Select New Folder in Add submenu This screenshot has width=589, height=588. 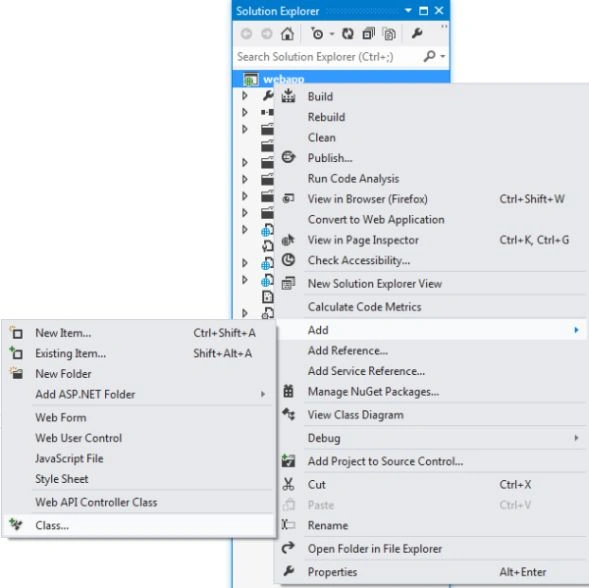click(139, 374)
